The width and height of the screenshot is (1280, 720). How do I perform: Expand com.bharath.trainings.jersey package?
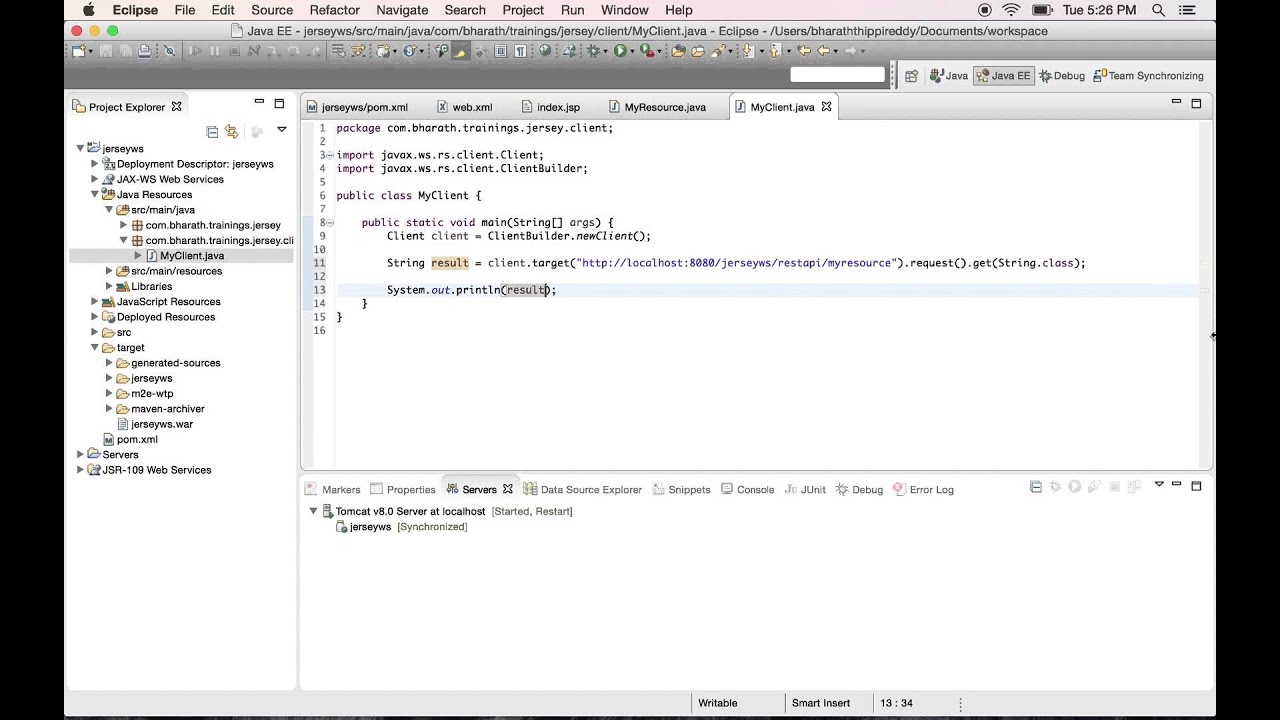tap(124, 225)
